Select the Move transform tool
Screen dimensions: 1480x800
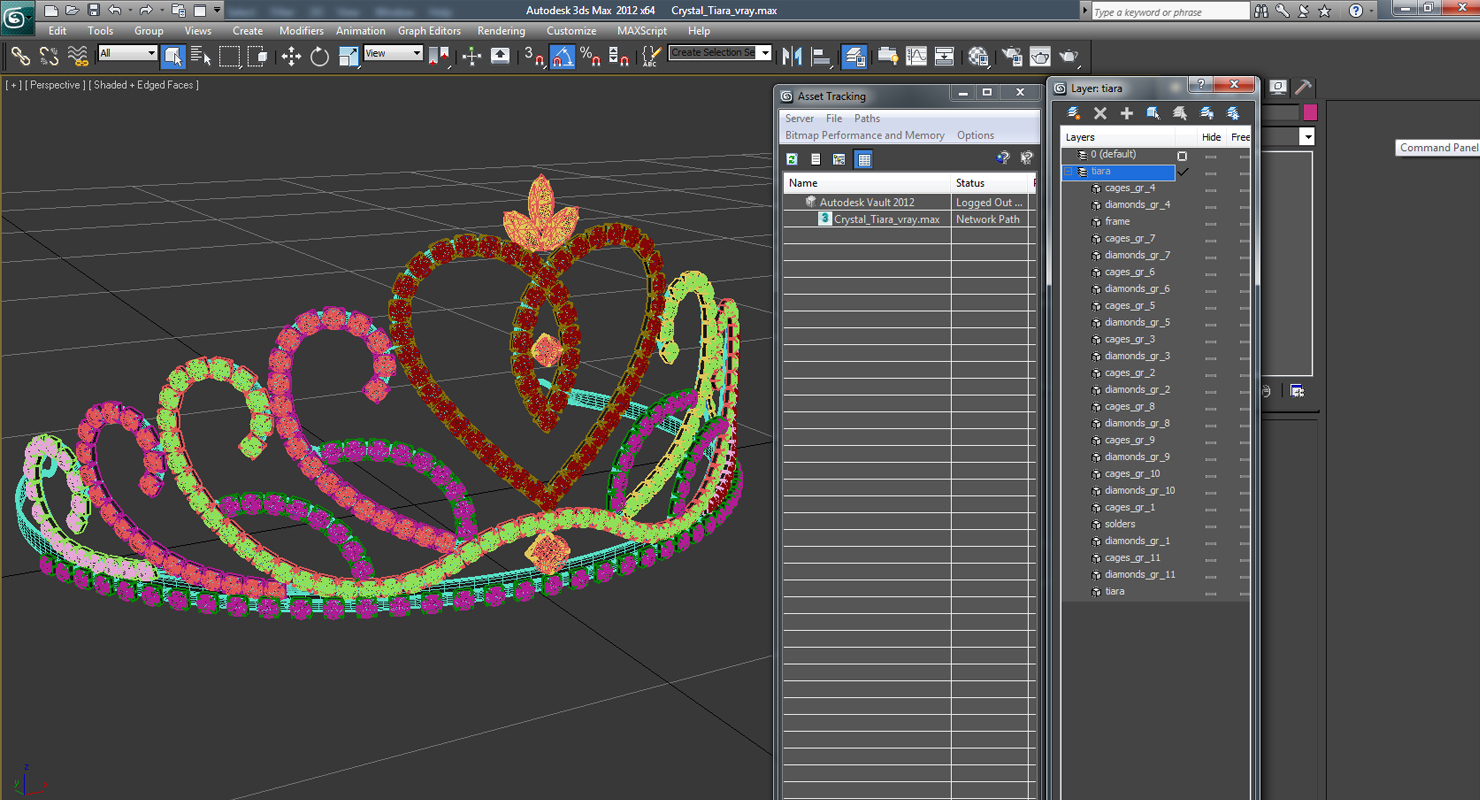291,56
